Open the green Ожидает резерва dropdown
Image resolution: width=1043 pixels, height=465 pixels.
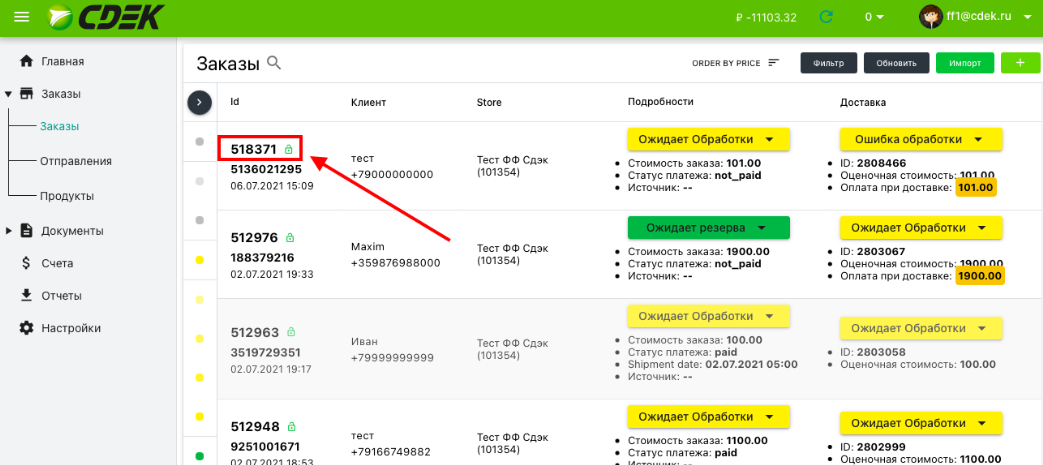click(x=708, y=228)
